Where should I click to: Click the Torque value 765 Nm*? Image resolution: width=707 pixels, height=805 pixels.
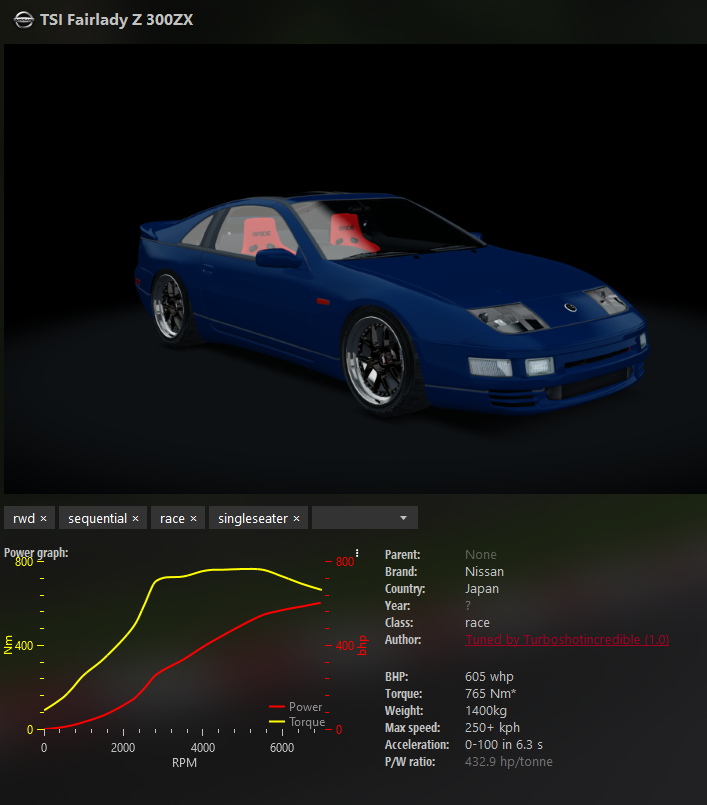tap(490, 694)
